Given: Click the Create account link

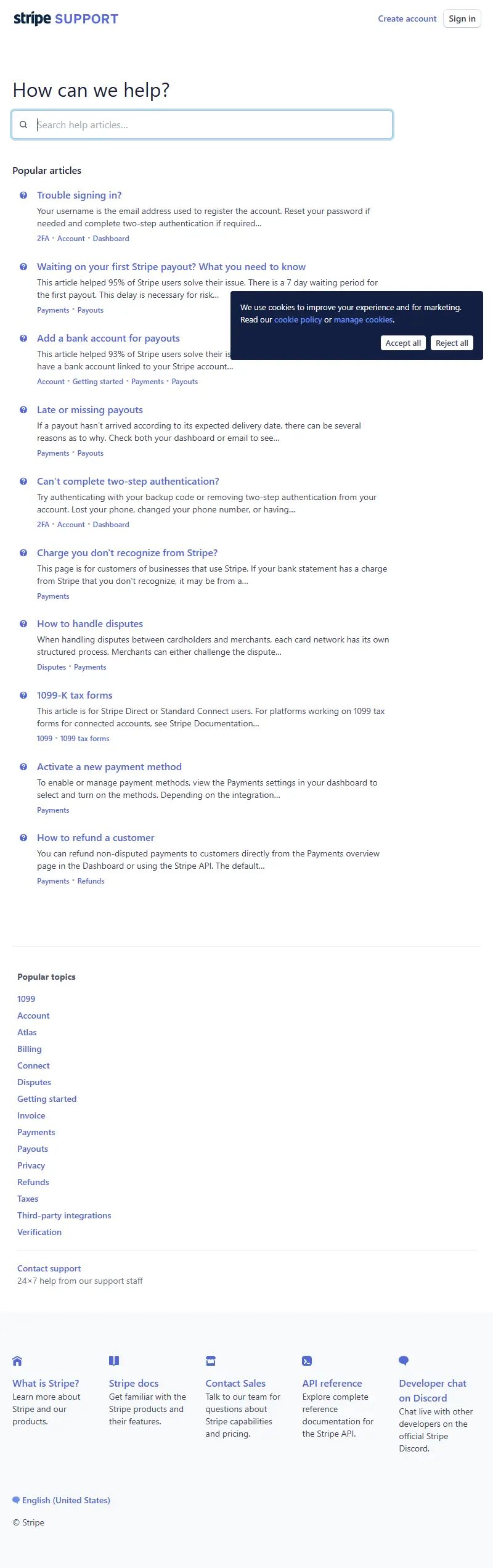Looking at the screenshot, I should pos(407,18).
